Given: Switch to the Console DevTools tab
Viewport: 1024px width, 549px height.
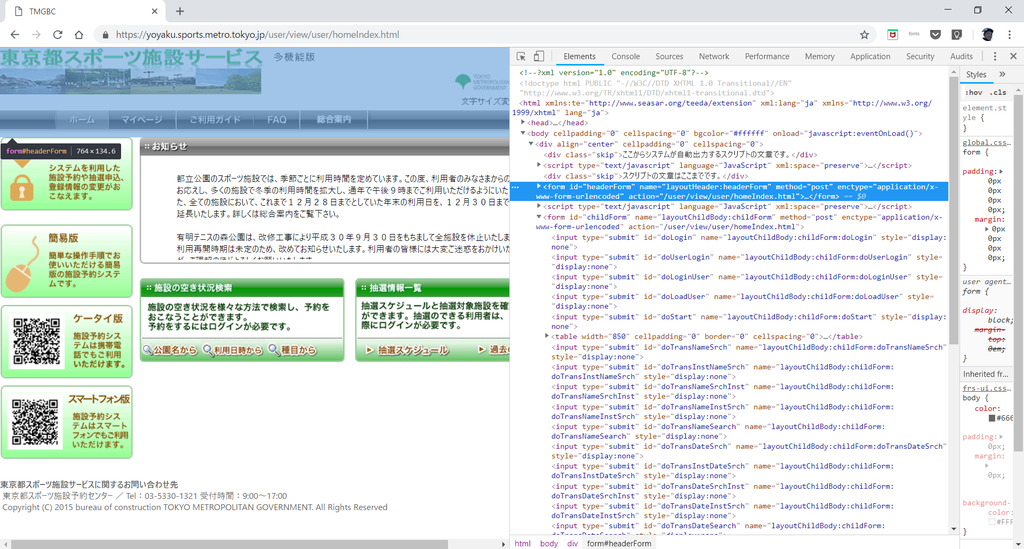Looking at the screenshot, I should point(626,56).
